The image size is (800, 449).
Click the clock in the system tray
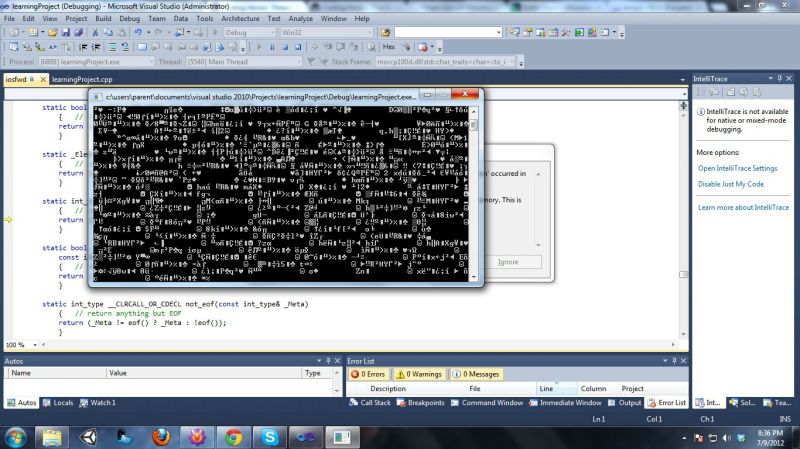[x=770, y=437]
